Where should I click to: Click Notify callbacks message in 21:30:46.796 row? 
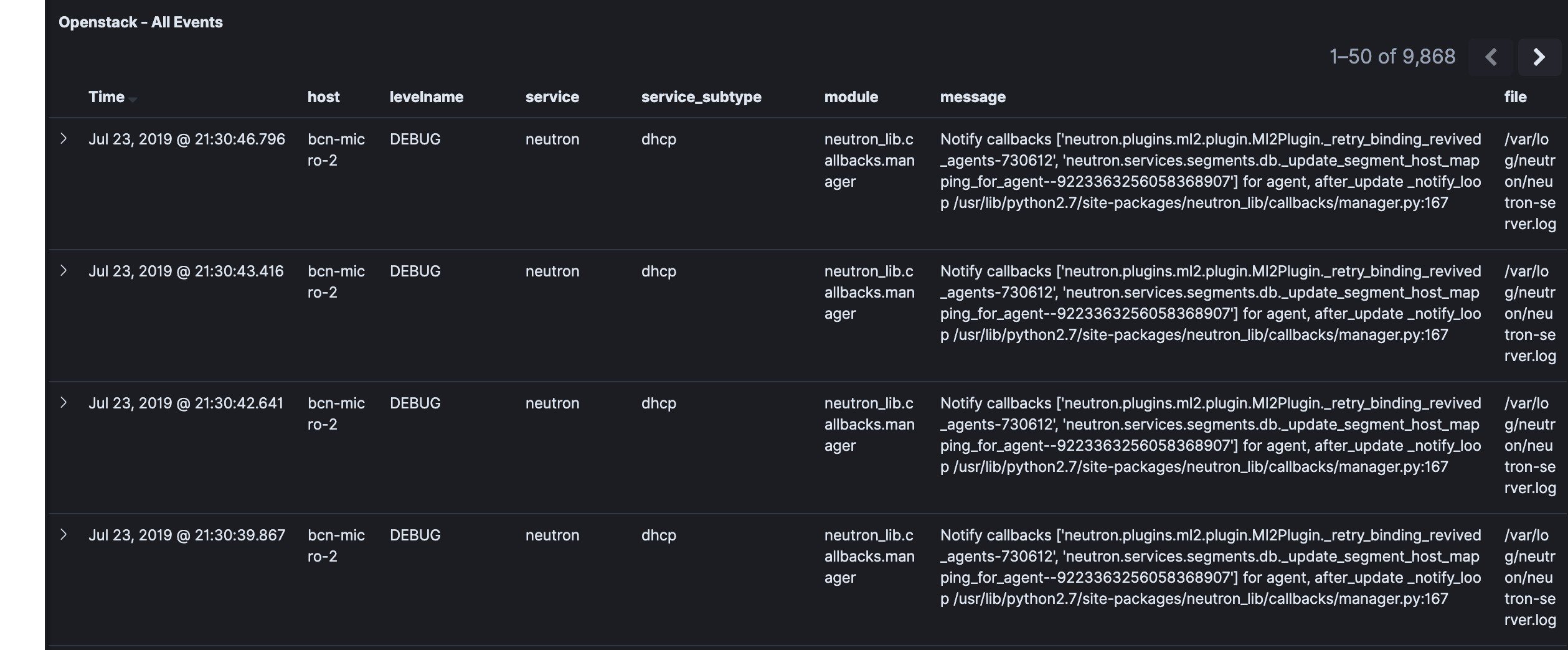coord(1211,171)
